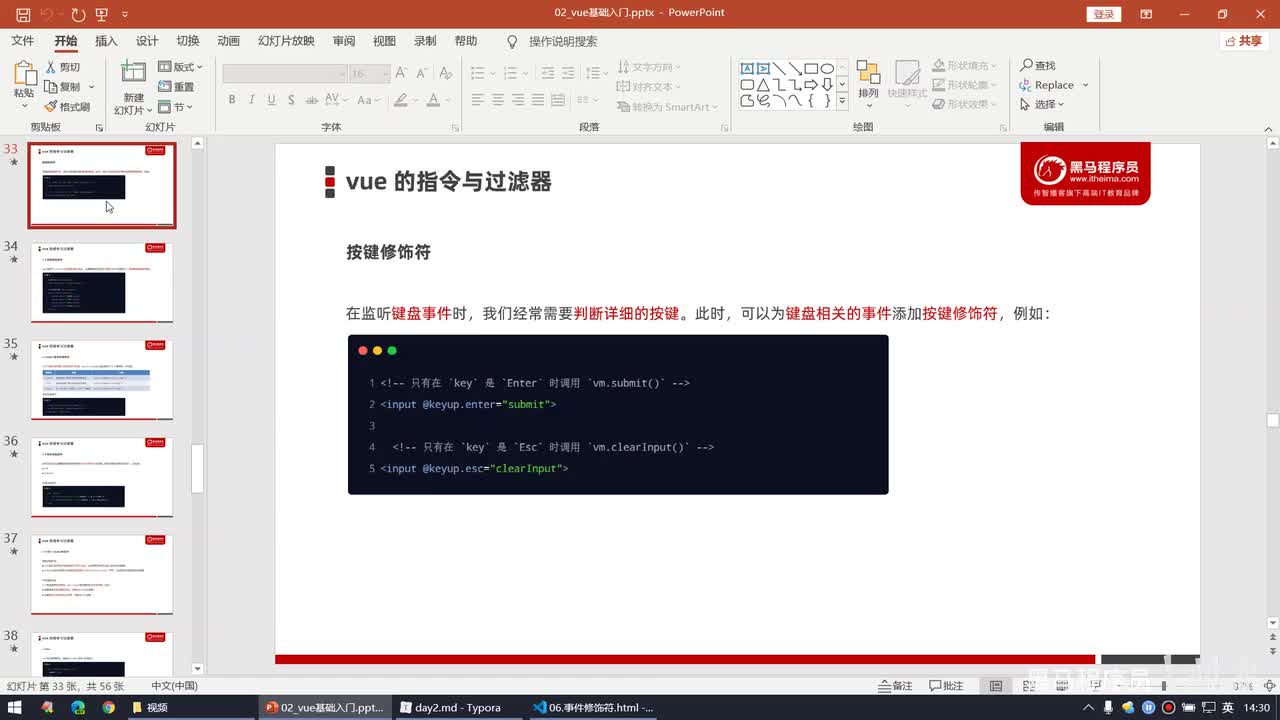
Task: Open the Transitions (切换) tab
Action: (188, 41)
